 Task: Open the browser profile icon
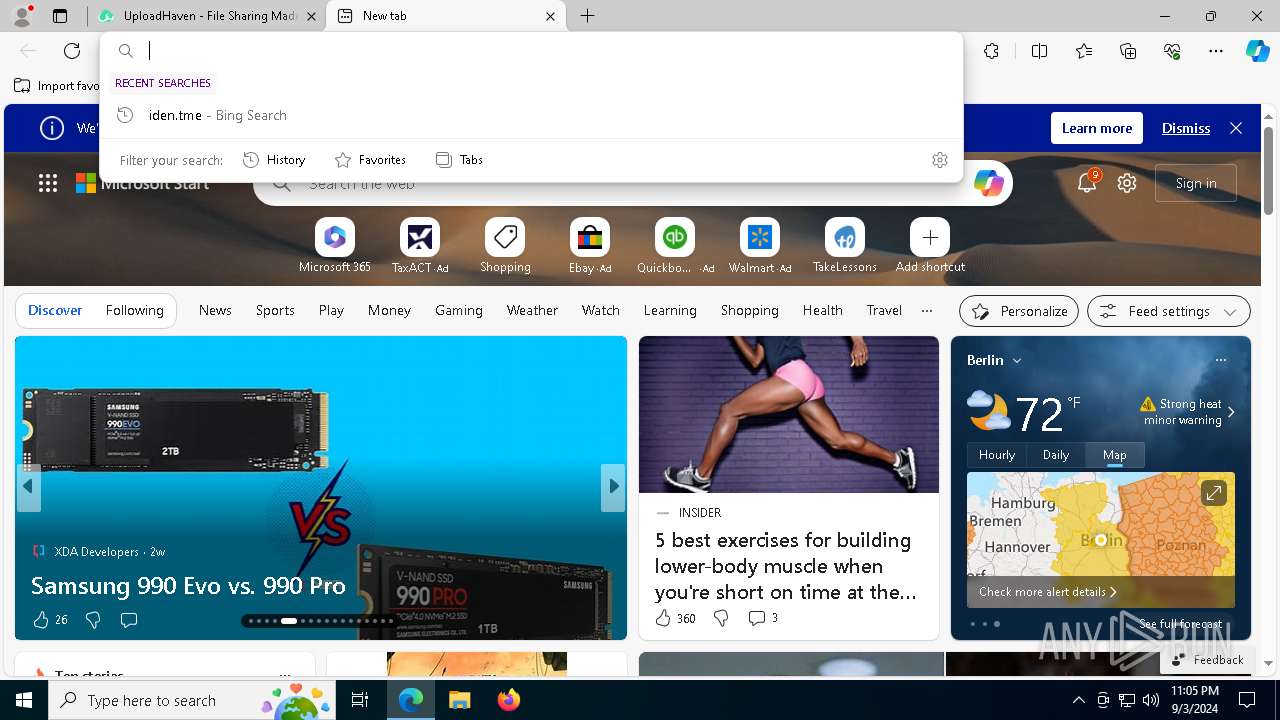[22, 16]
